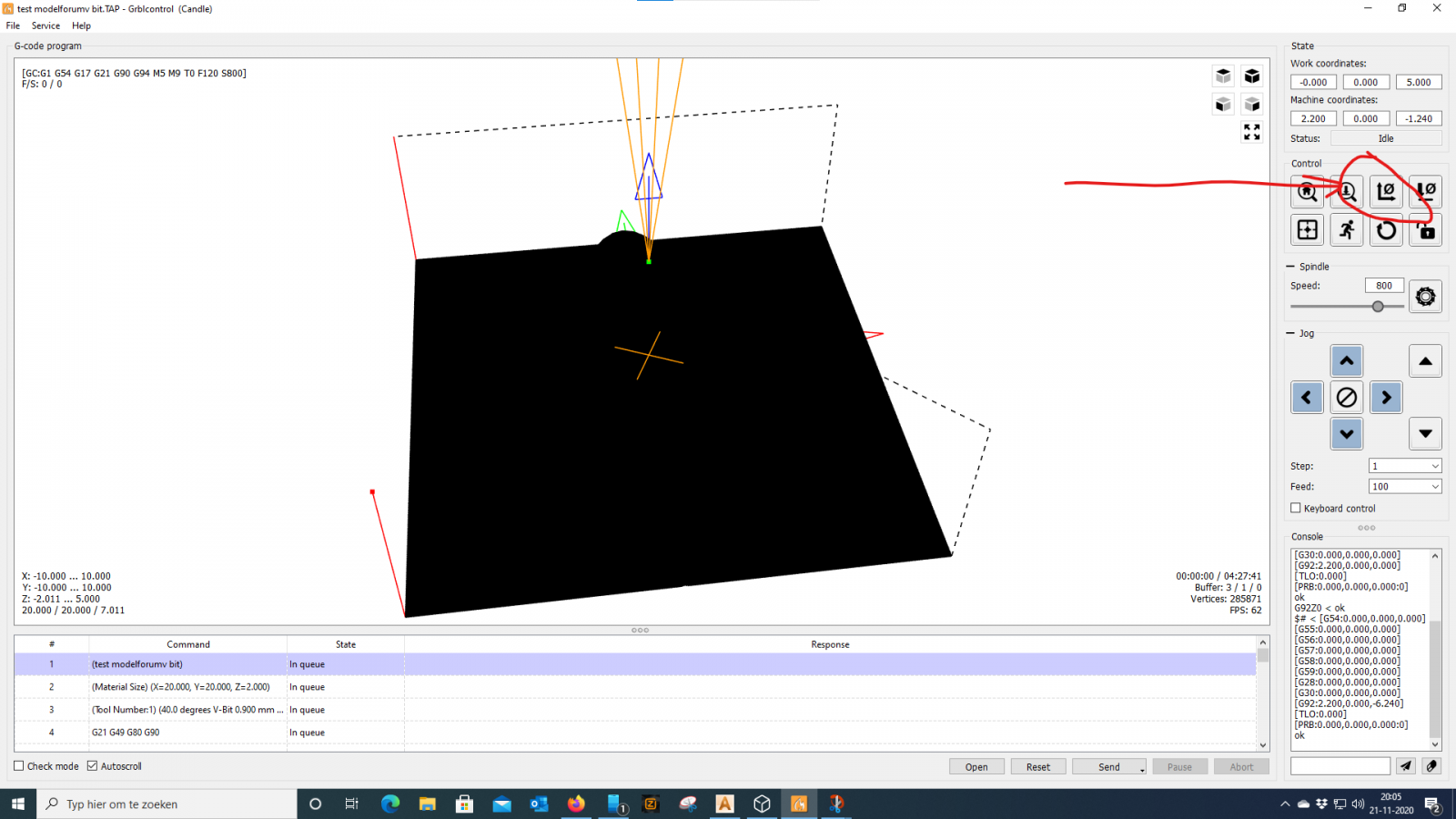This screenshot has width=1456, height=819.
Task: Click the Open file button
Action: [x=976, y=767]
